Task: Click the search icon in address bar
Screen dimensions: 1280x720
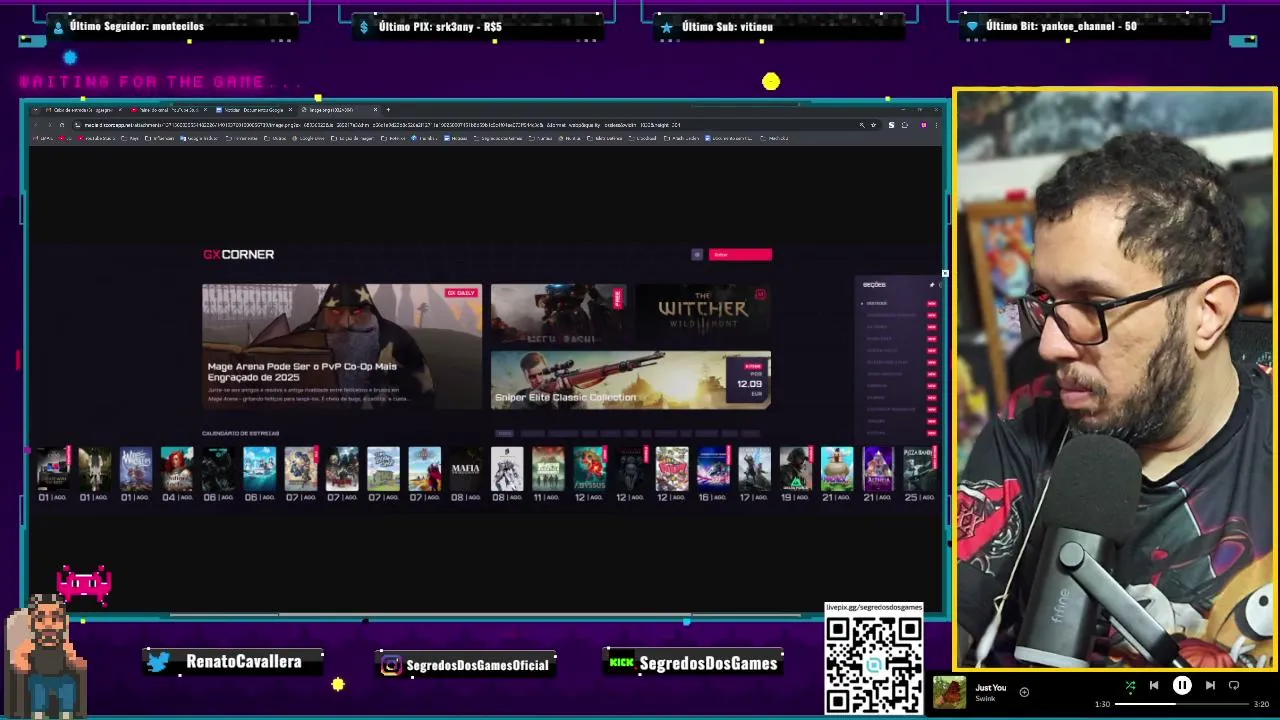Action: (x=861, y=125)
